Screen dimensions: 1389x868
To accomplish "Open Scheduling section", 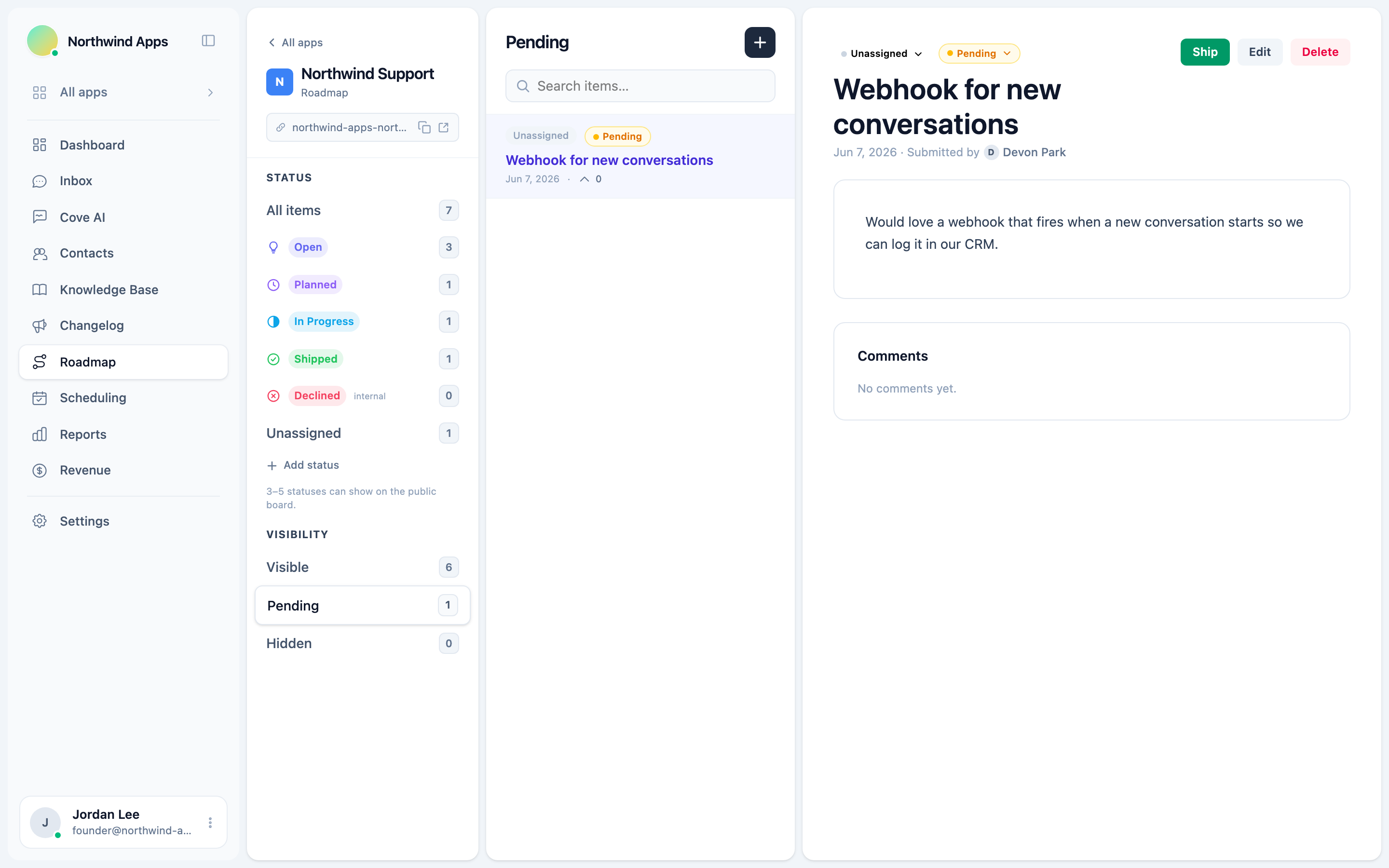I will (x=123, y=398).
